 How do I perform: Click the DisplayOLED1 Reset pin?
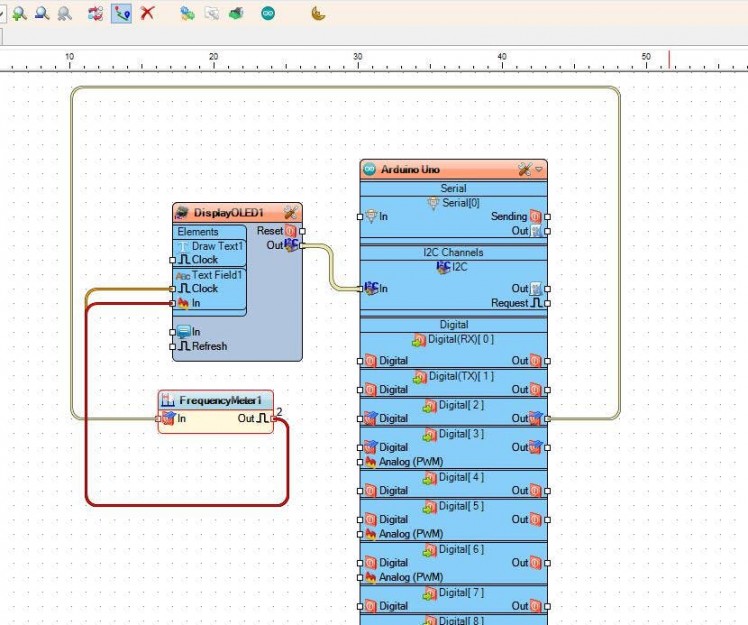tap(302, 231)
